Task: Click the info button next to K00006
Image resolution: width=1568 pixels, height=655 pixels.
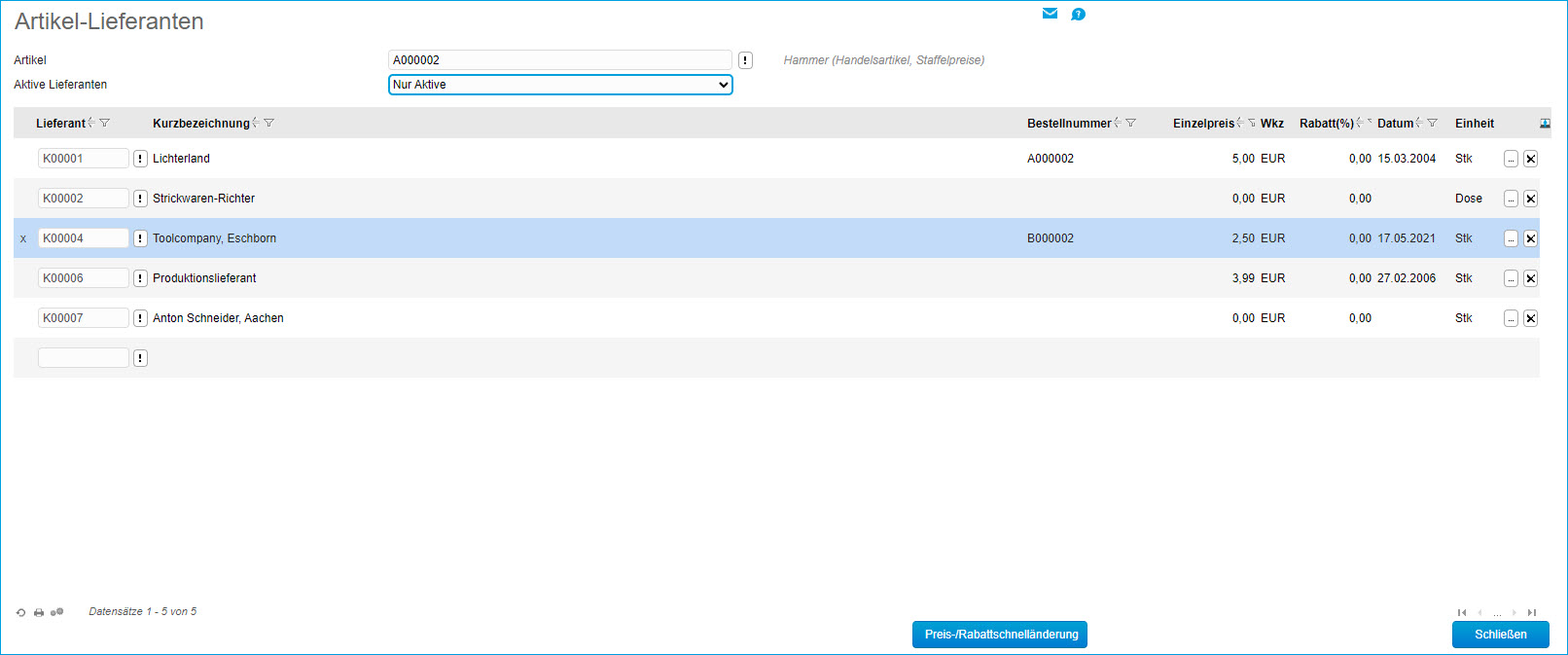Action: tap(140, 278)
